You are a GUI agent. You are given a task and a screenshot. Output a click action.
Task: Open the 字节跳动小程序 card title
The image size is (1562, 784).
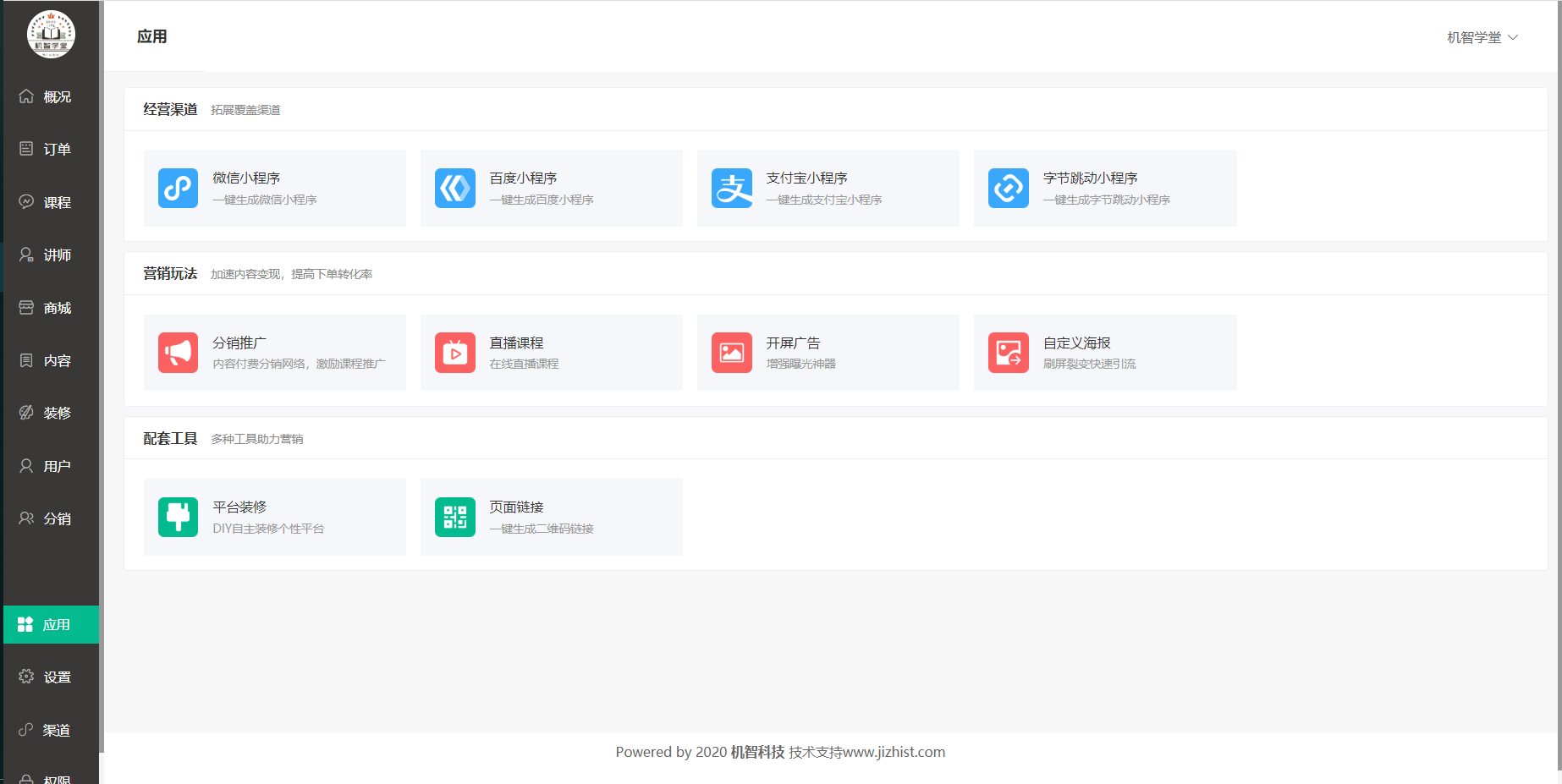pos(1090,178)
